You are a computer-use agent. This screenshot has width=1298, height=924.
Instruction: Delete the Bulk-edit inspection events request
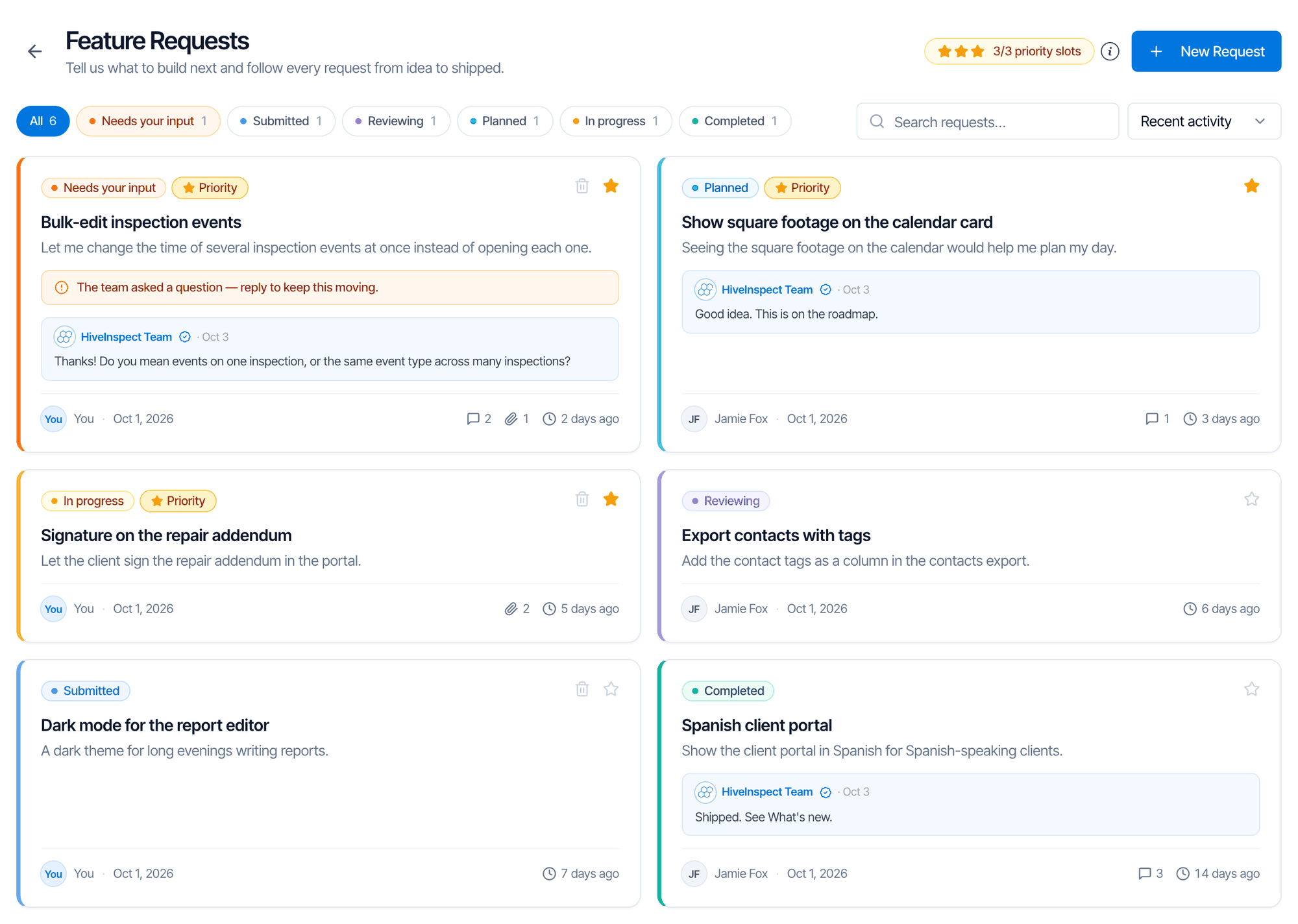coord(582,186)
